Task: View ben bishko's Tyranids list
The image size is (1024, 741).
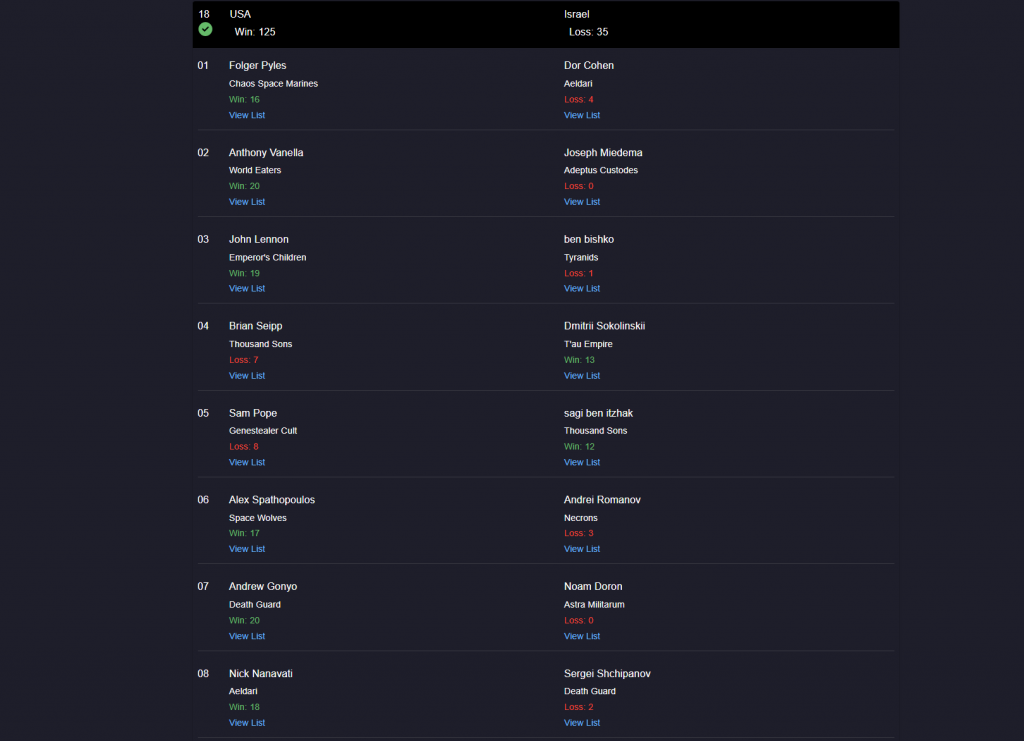Action: [x=582, y=289]
